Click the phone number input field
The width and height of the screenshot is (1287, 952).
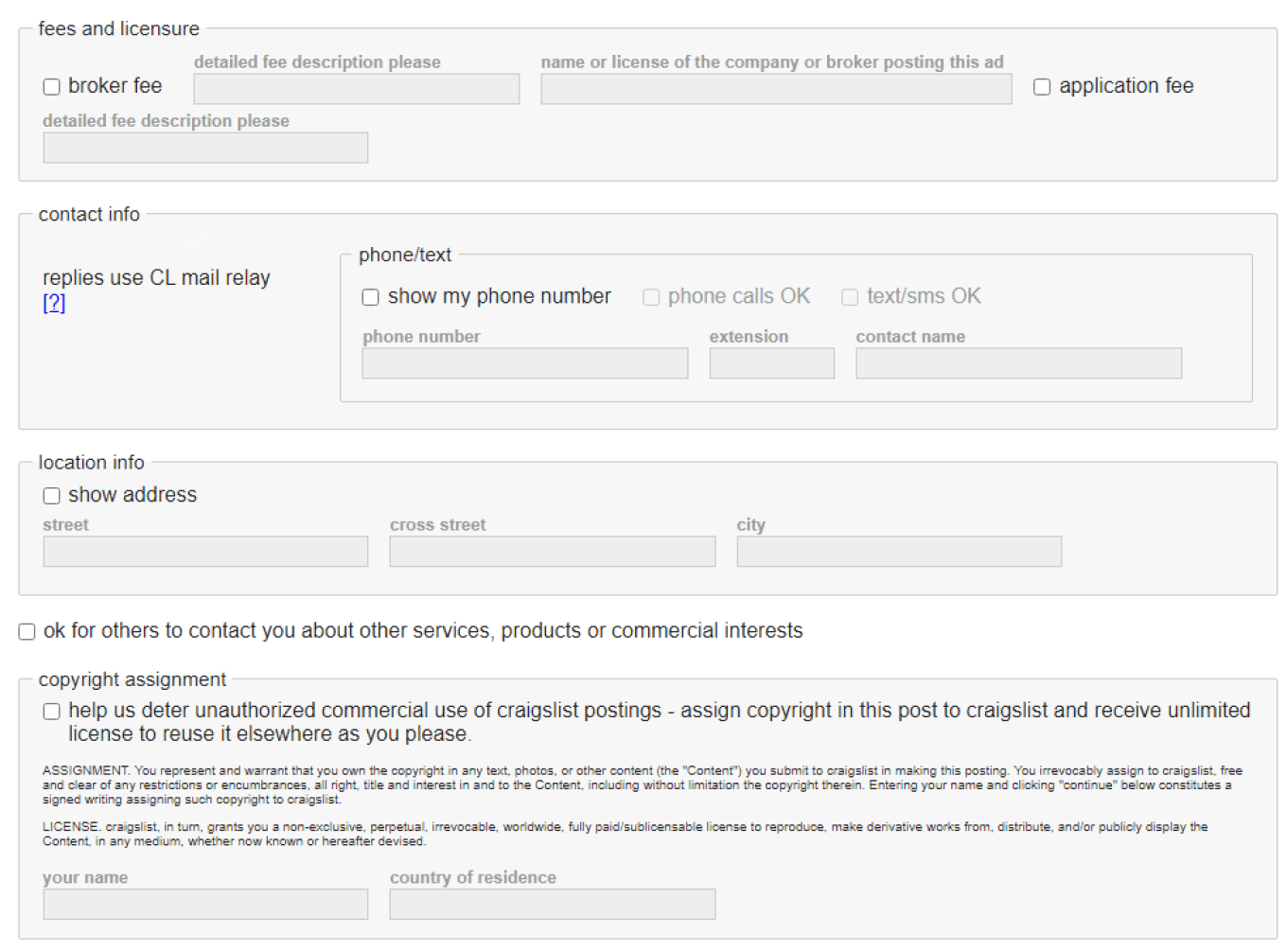[x=524, y=363]
